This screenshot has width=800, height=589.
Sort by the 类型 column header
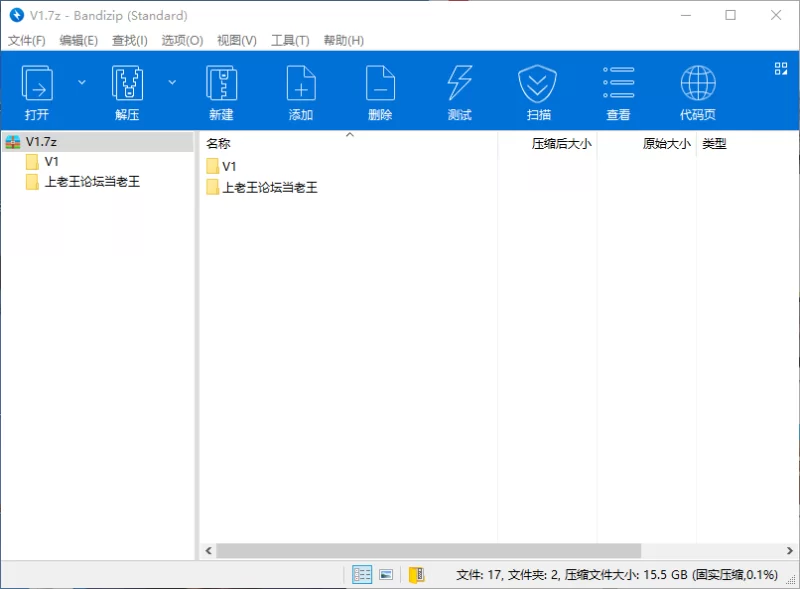point(714,143)
